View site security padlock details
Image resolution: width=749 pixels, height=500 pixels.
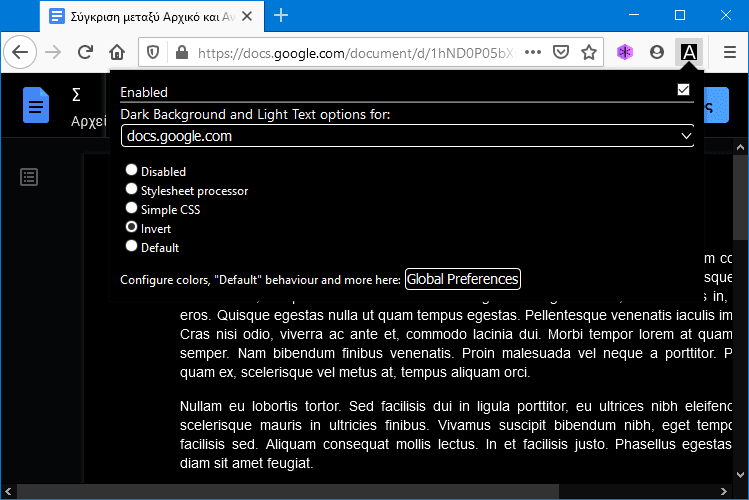point(182,53)
